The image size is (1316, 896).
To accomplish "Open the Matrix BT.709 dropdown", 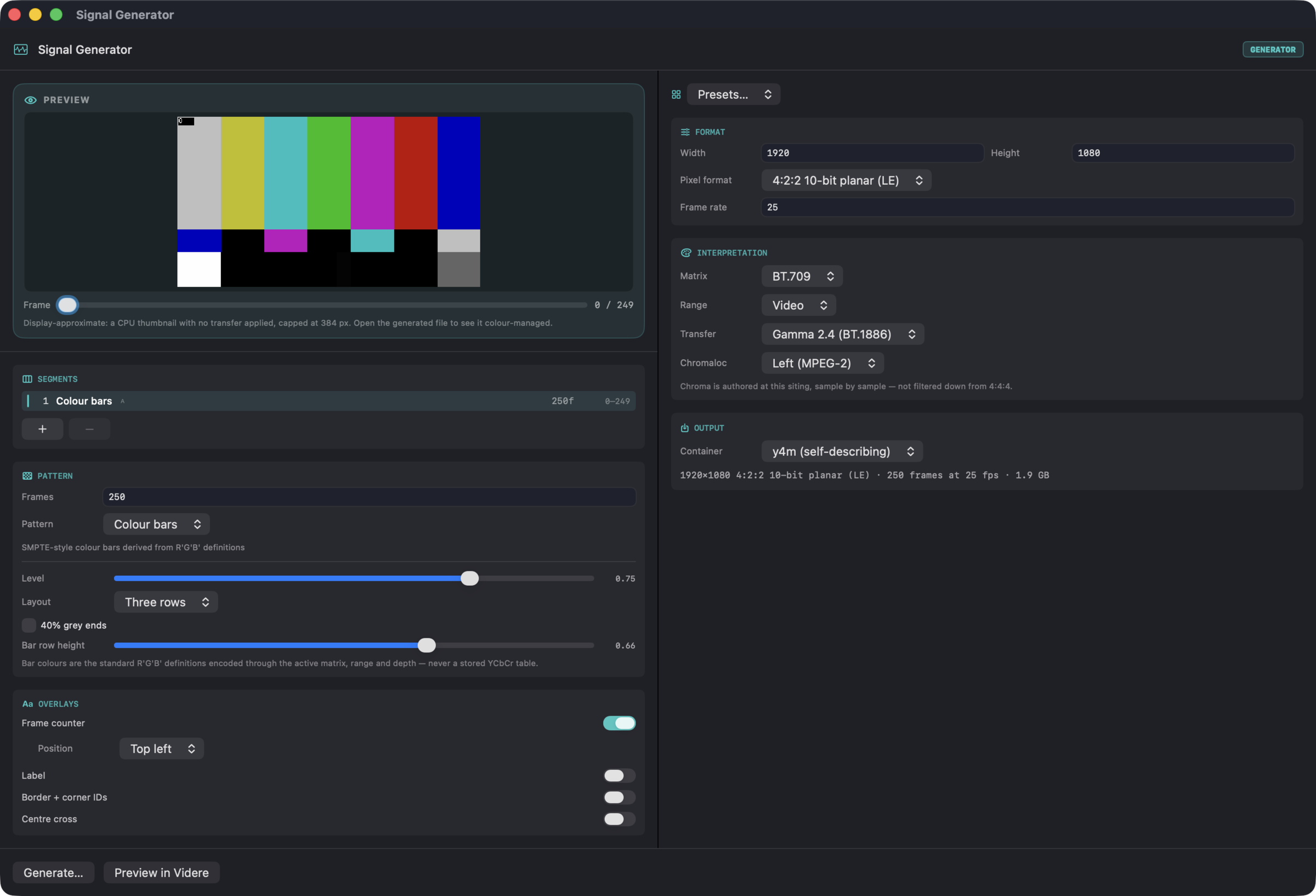I will coord(802,276).
